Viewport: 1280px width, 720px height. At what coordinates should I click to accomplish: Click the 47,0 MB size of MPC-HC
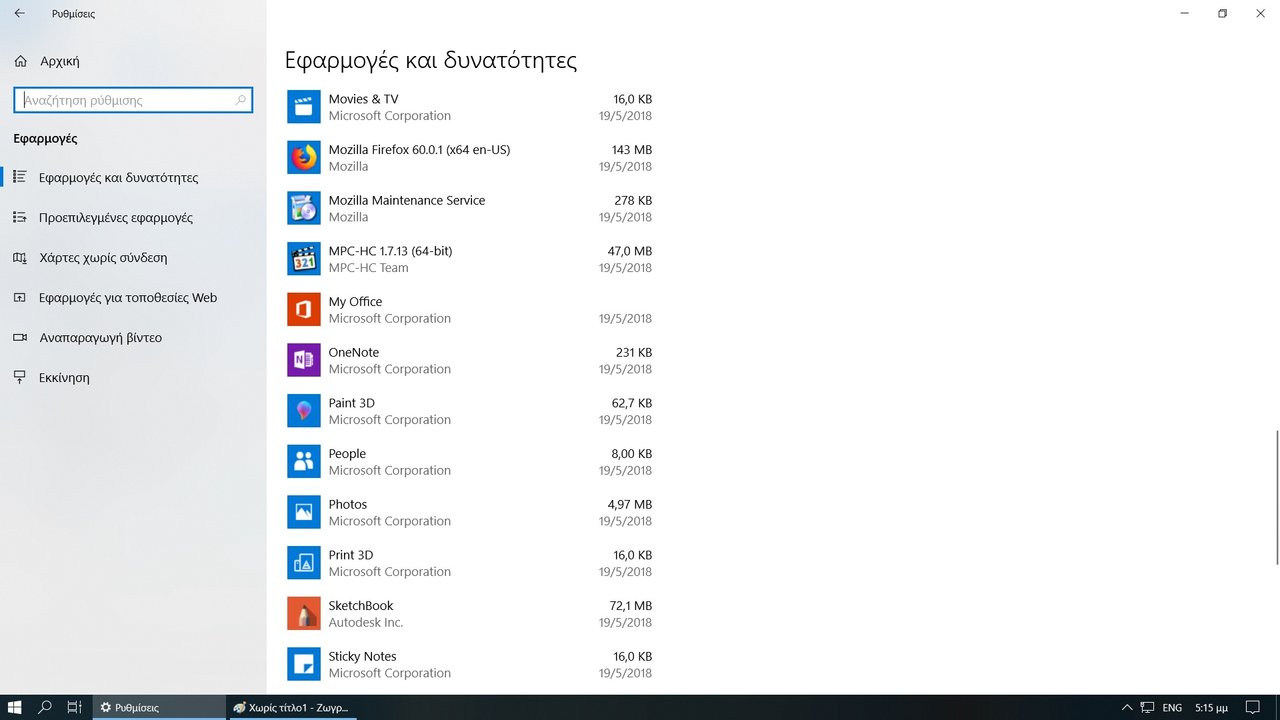629,251
